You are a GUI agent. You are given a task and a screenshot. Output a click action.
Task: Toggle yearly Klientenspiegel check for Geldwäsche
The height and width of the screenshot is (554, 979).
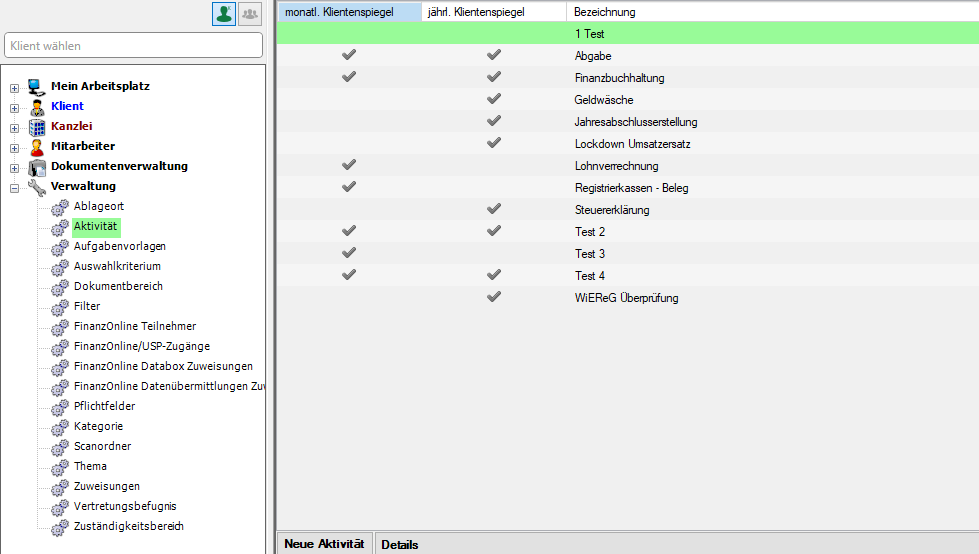coord(493,100)
